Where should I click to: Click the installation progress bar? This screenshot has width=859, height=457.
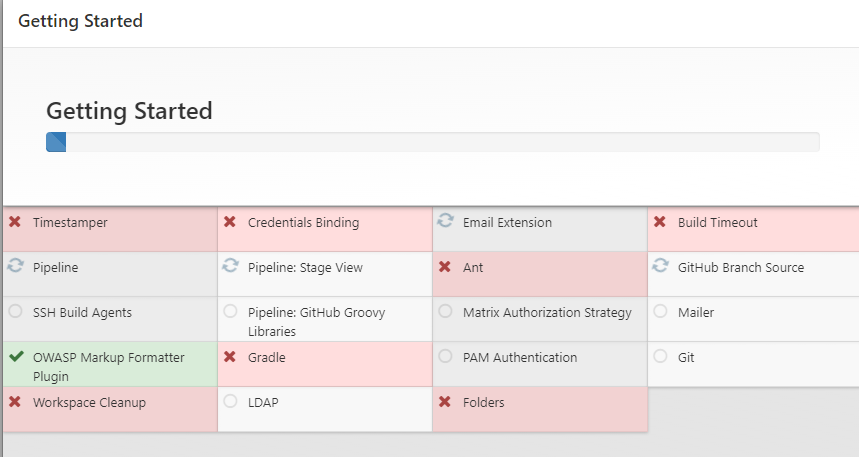433,142
